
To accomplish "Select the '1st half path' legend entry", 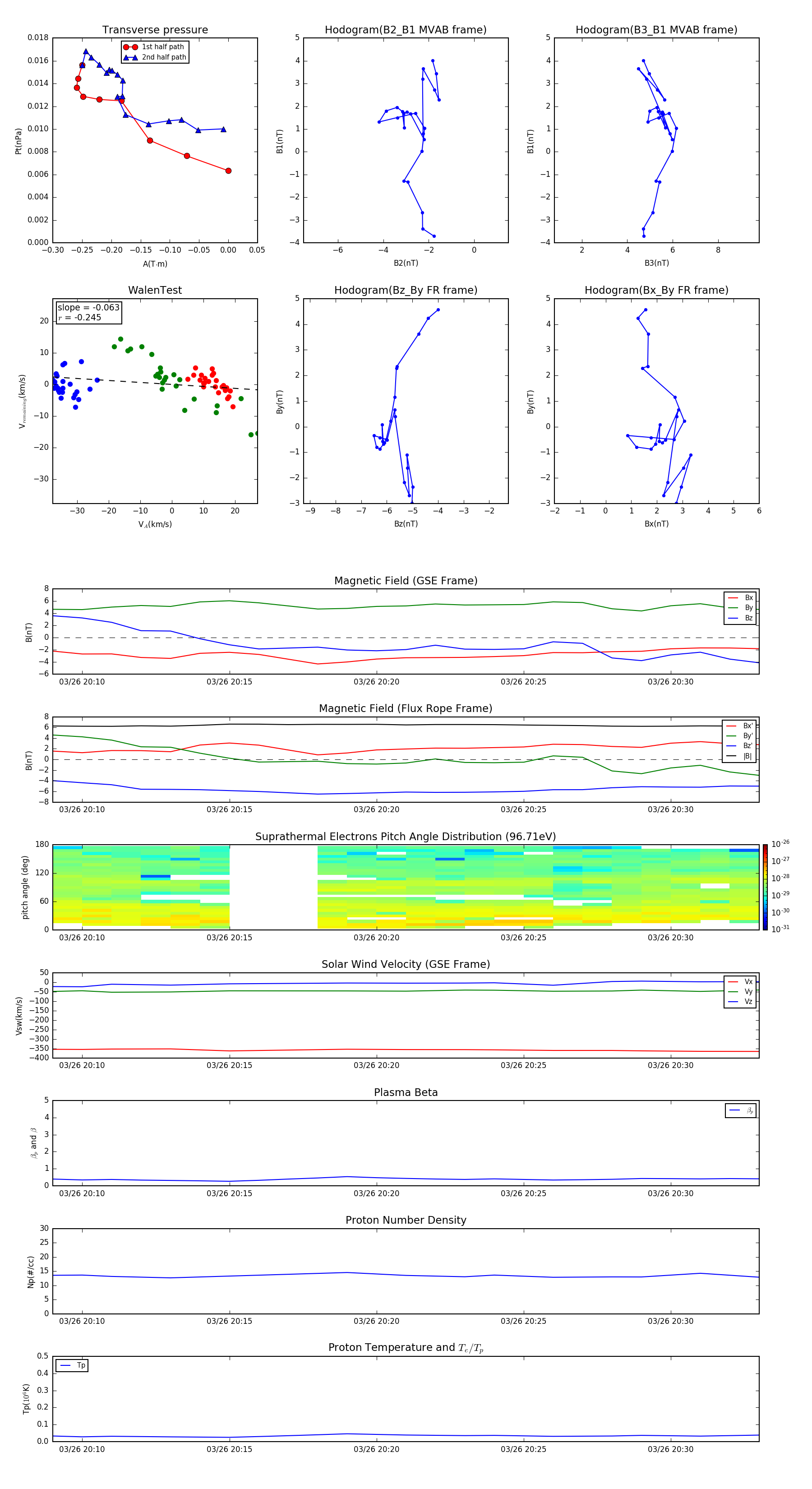I will click(154, 47).
